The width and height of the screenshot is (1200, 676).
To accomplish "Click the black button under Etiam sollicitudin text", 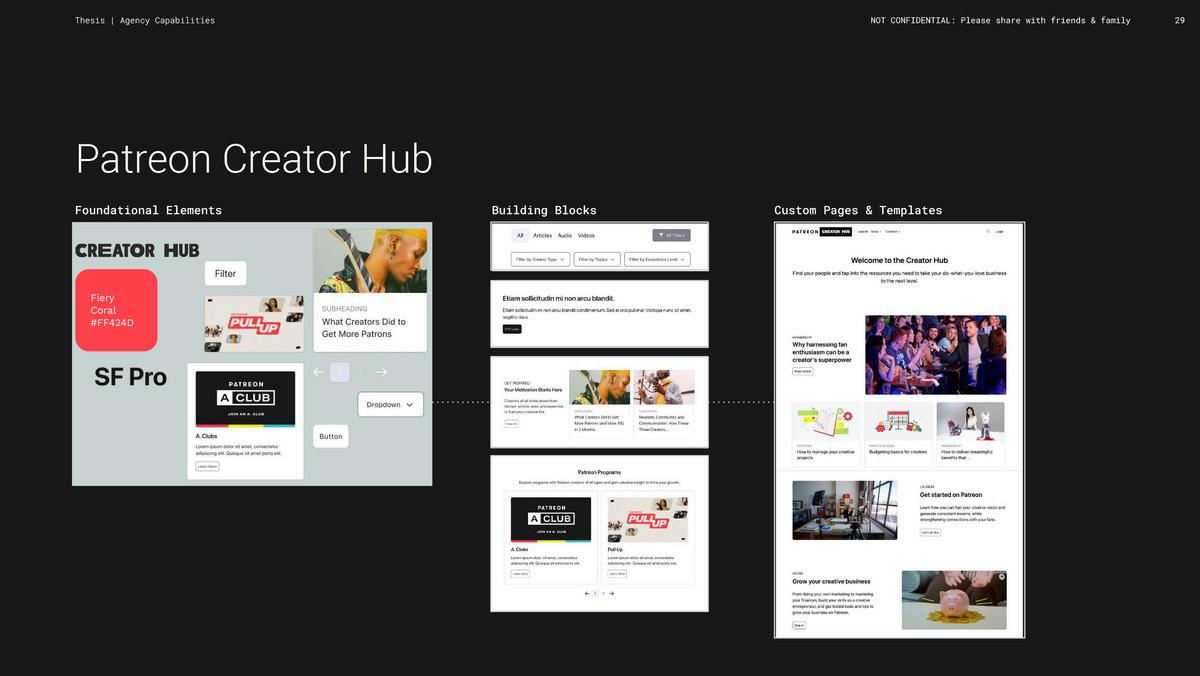I will [512, 329].
